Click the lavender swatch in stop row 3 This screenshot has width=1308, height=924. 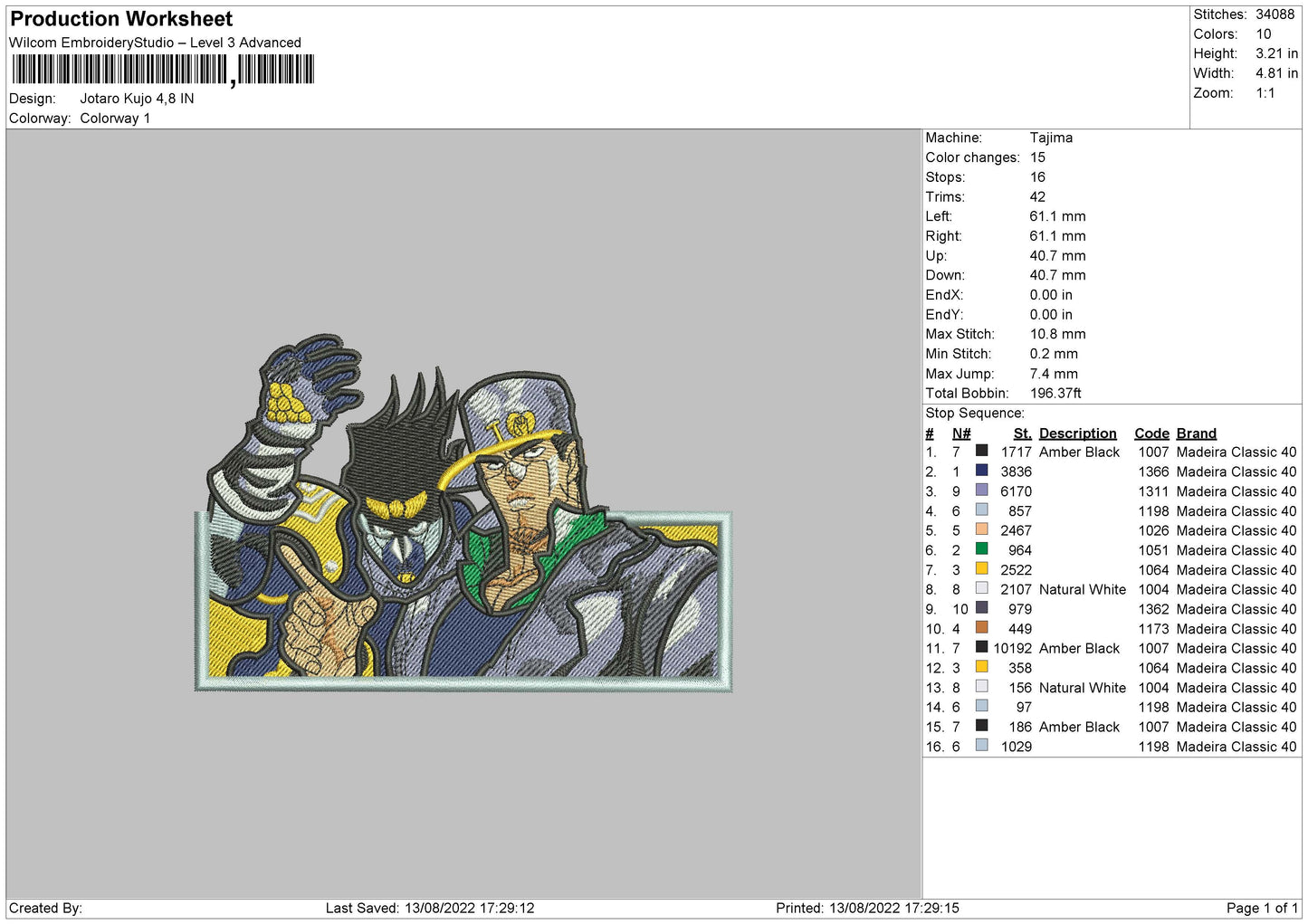coord(981,491)
